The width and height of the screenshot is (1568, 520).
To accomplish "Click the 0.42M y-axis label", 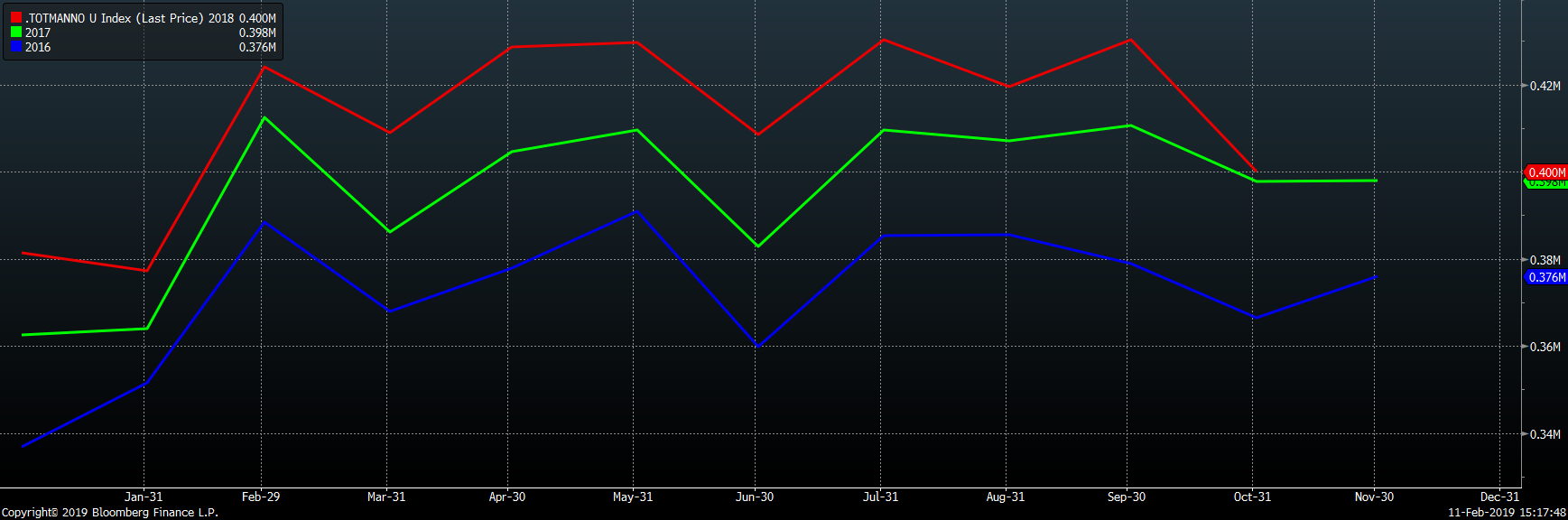I will (1545, 86).
